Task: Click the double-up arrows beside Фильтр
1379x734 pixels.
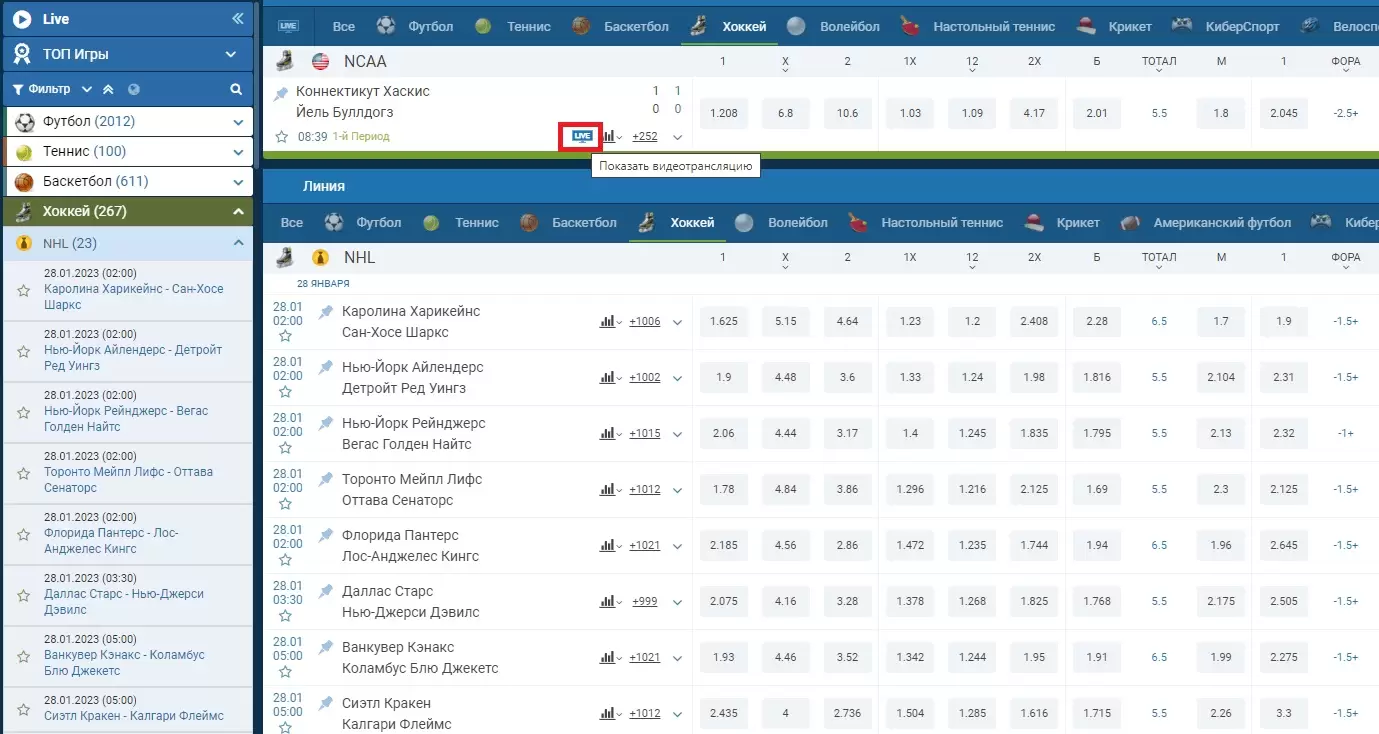Action: (108, 89)
